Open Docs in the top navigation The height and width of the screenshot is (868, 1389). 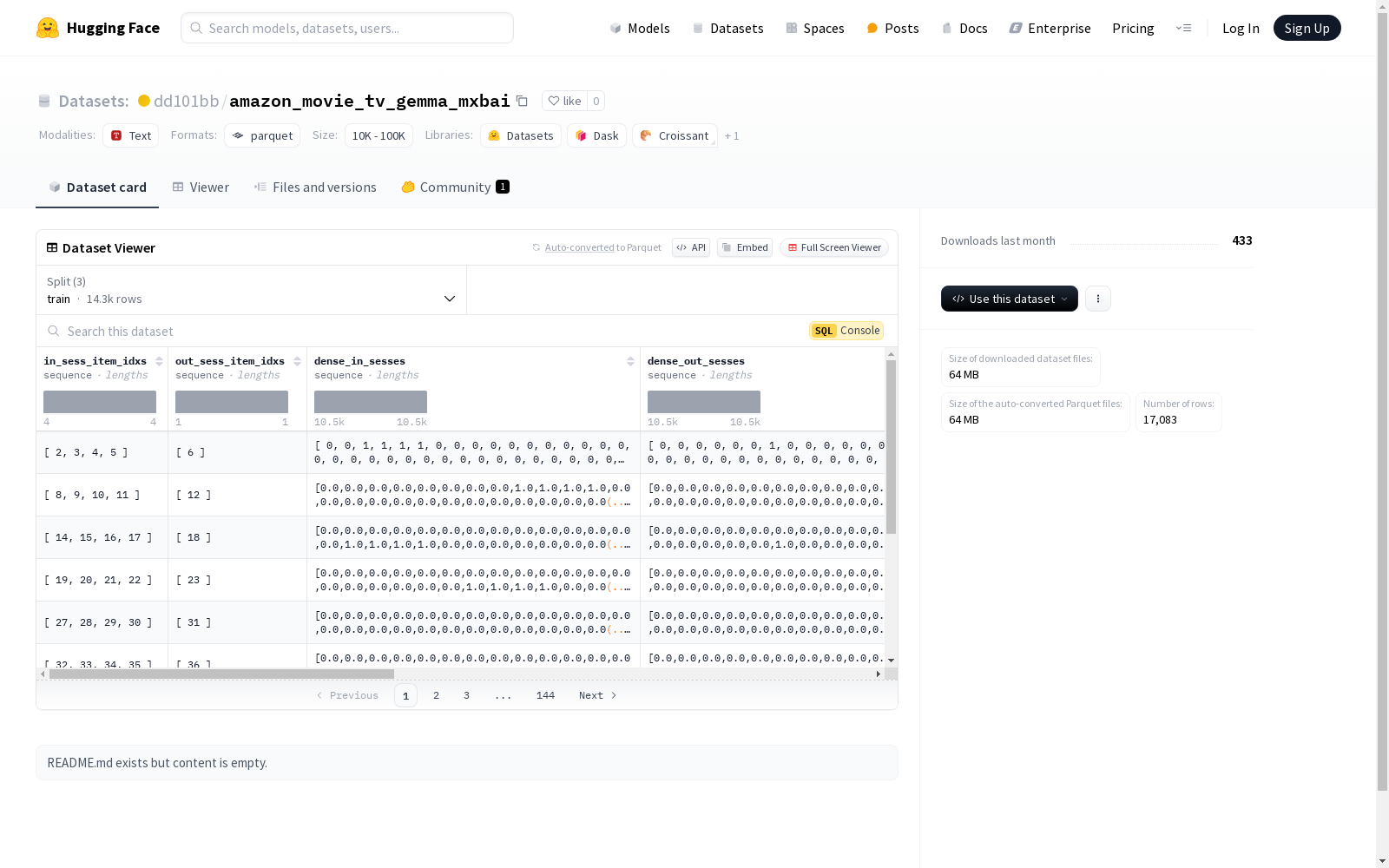pyautogui.click(x=964, y=28)
